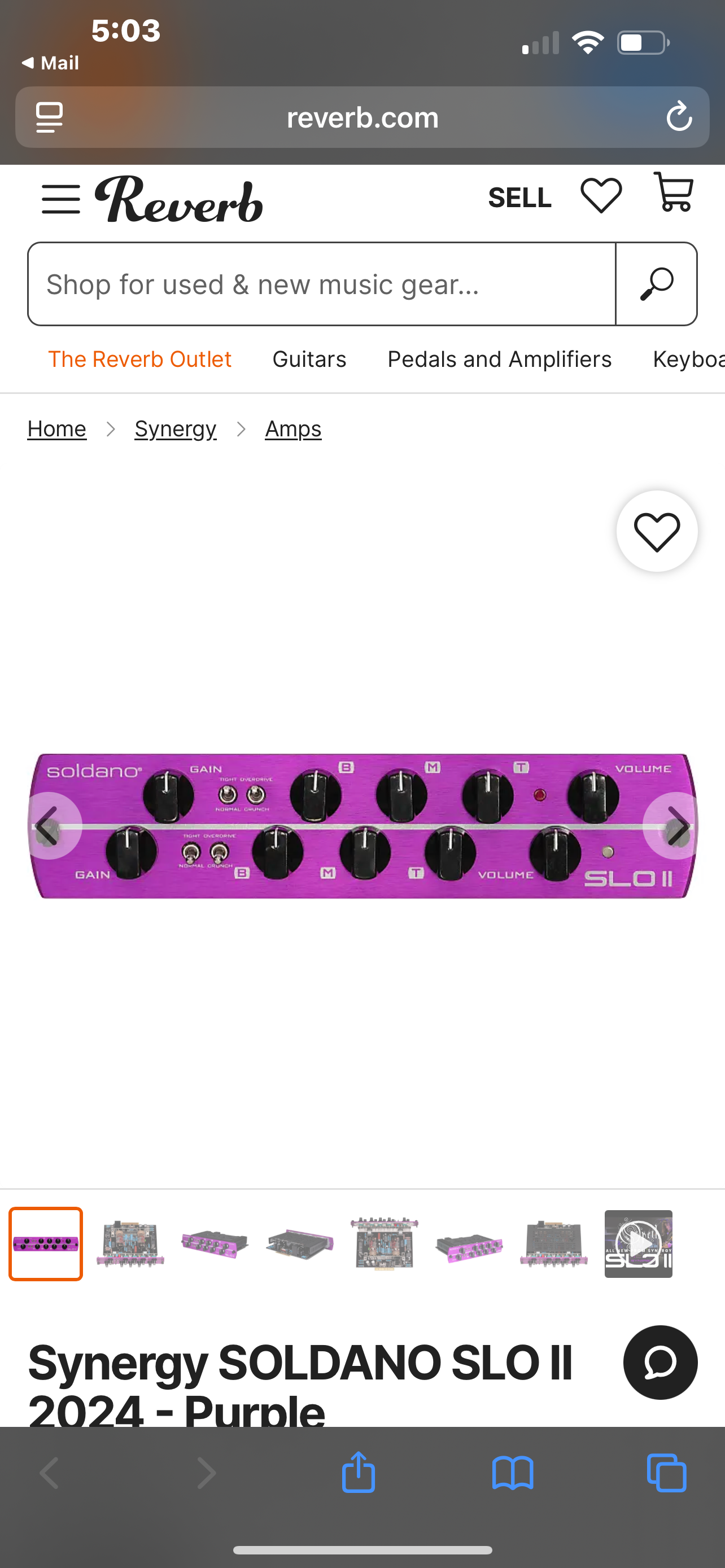Add product to watchlist heart toggle
Screen dimensions: 725x1568
[657, 531]
